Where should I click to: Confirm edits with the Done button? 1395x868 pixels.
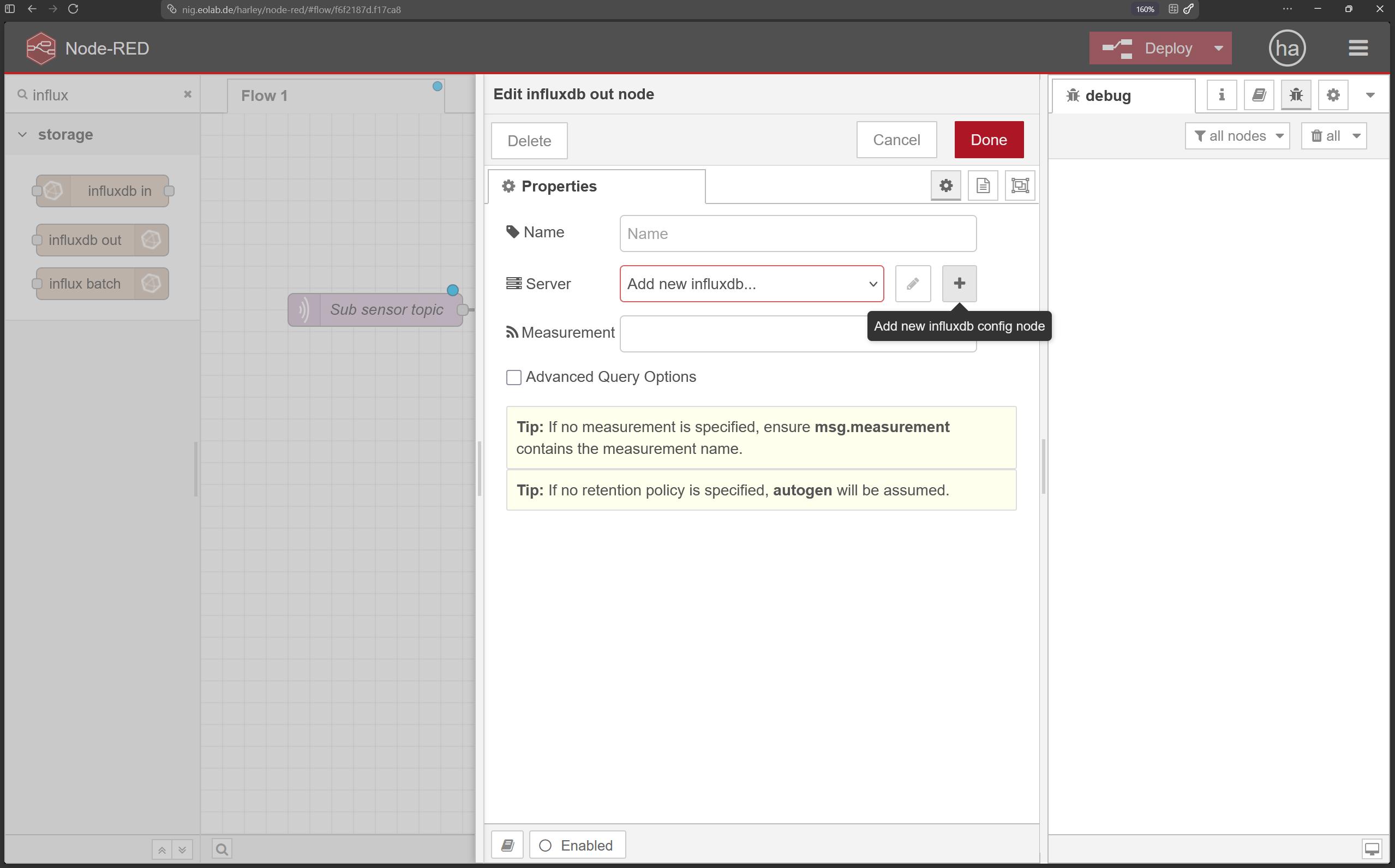click(x=989, y=140)
